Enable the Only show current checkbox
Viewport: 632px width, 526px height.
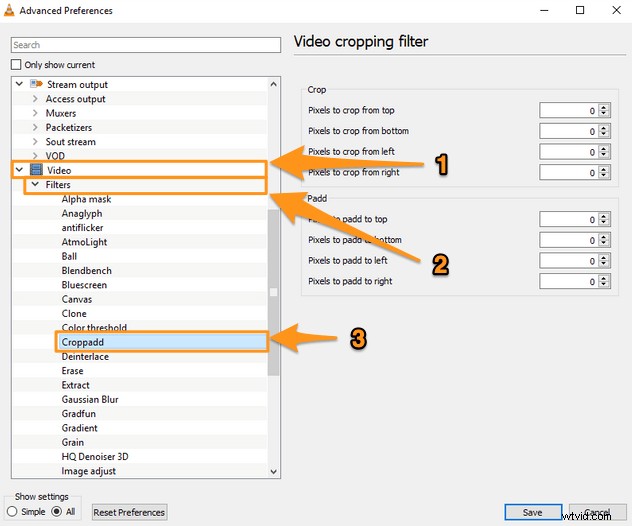[16, 64]
